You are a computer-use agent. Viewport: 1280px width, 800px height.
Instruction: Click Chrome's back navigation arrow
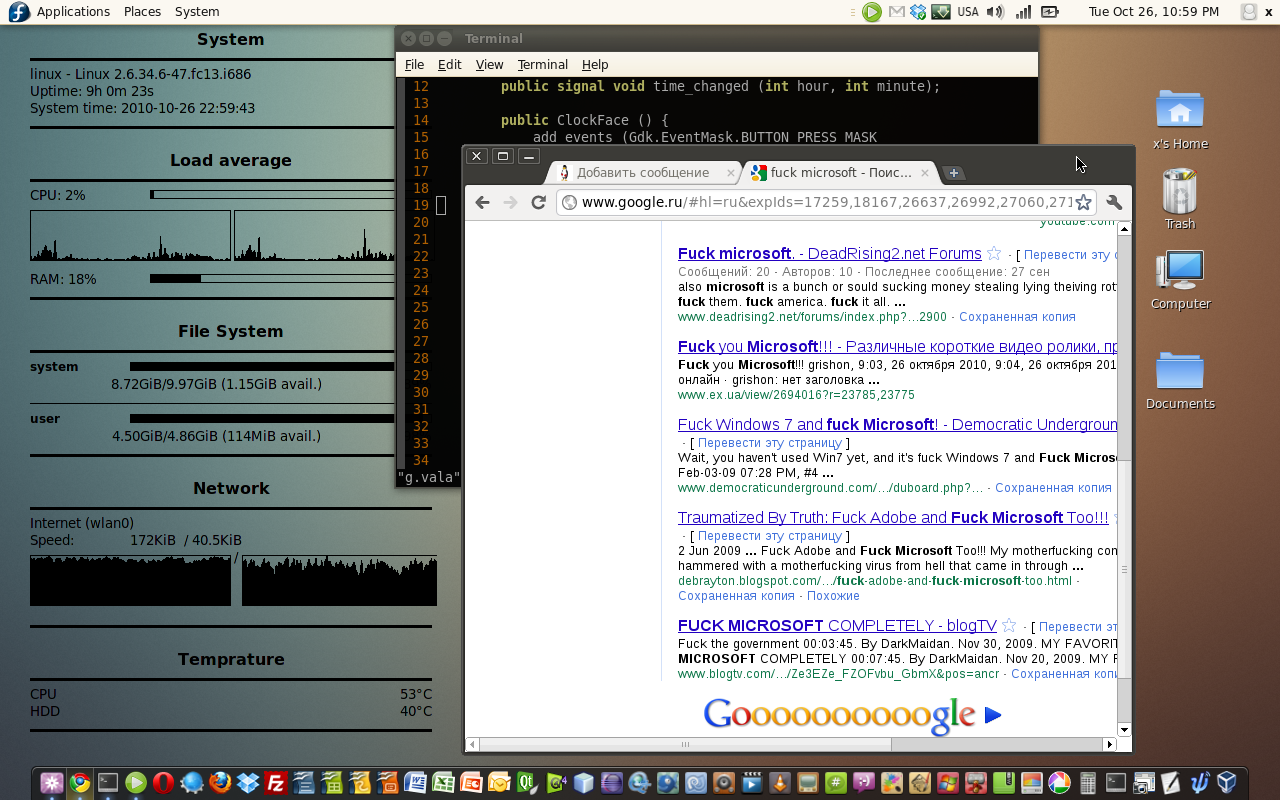483,202
